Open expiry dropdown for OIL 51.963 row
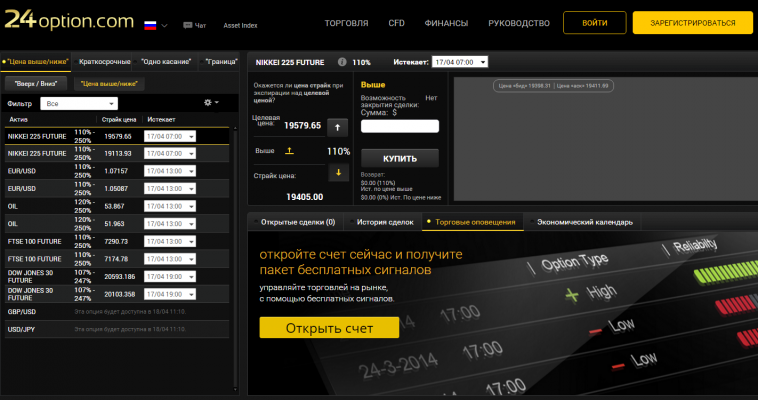758x400 pixels. coord(170,223)
